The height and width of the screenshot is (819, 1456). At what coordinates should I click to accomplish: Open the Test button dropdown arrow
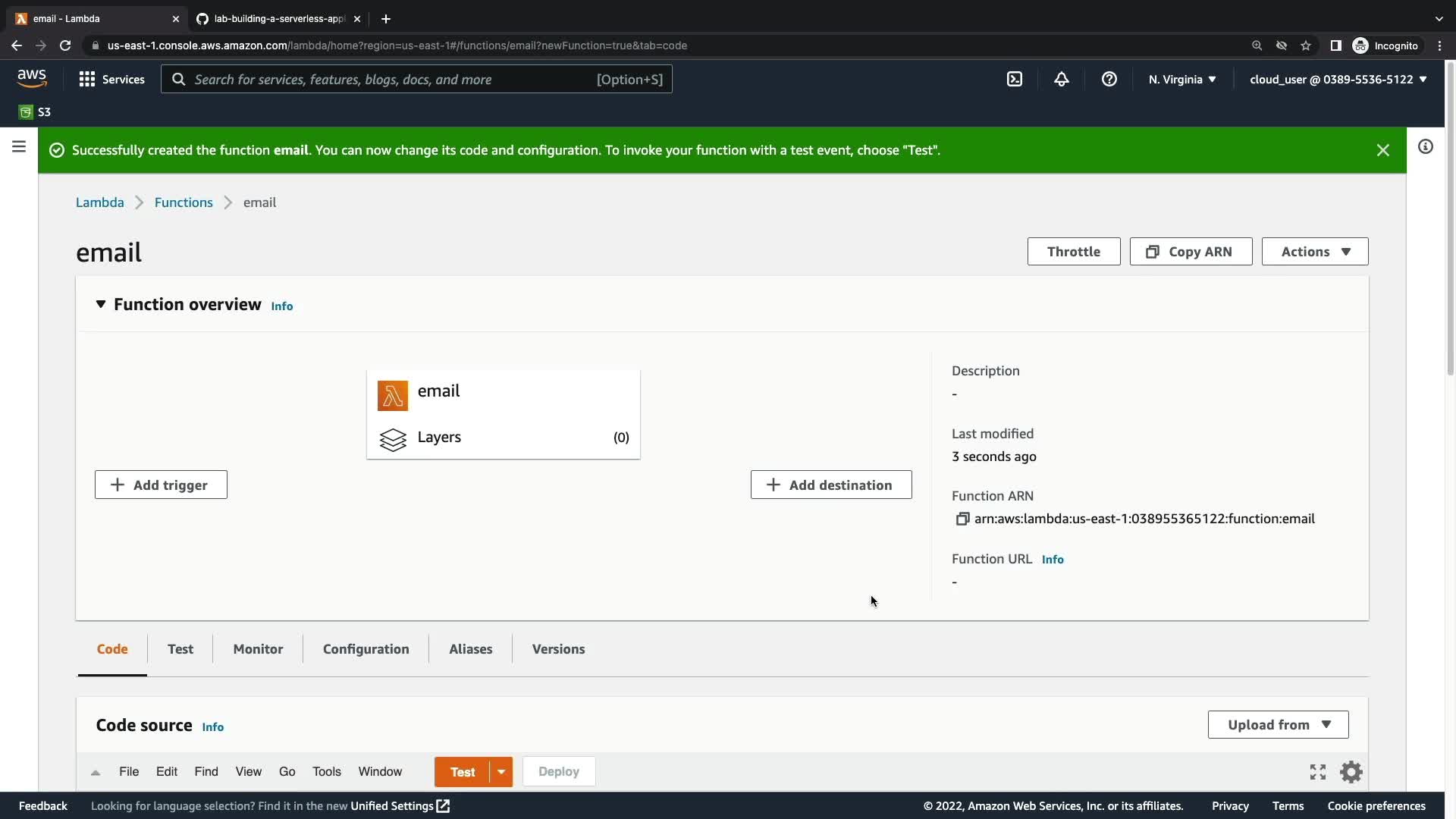(x=501, y=772)
